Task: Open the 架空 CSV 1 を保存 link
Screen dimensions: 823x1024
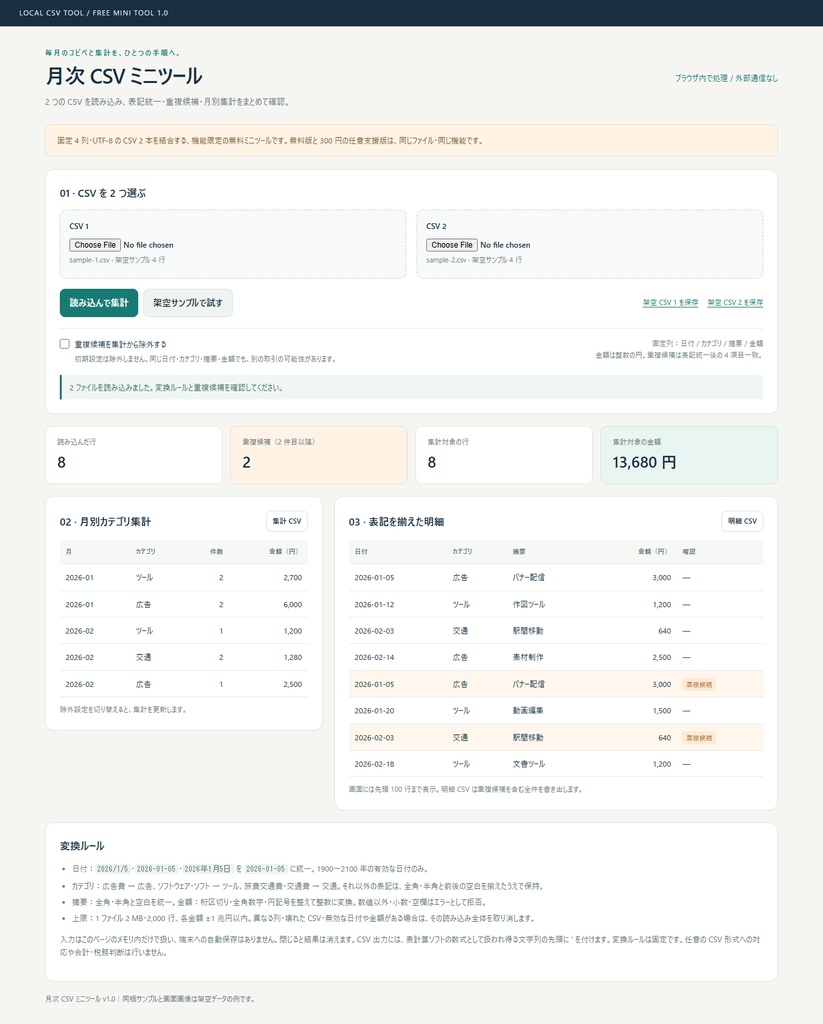Action: point(670,302)
